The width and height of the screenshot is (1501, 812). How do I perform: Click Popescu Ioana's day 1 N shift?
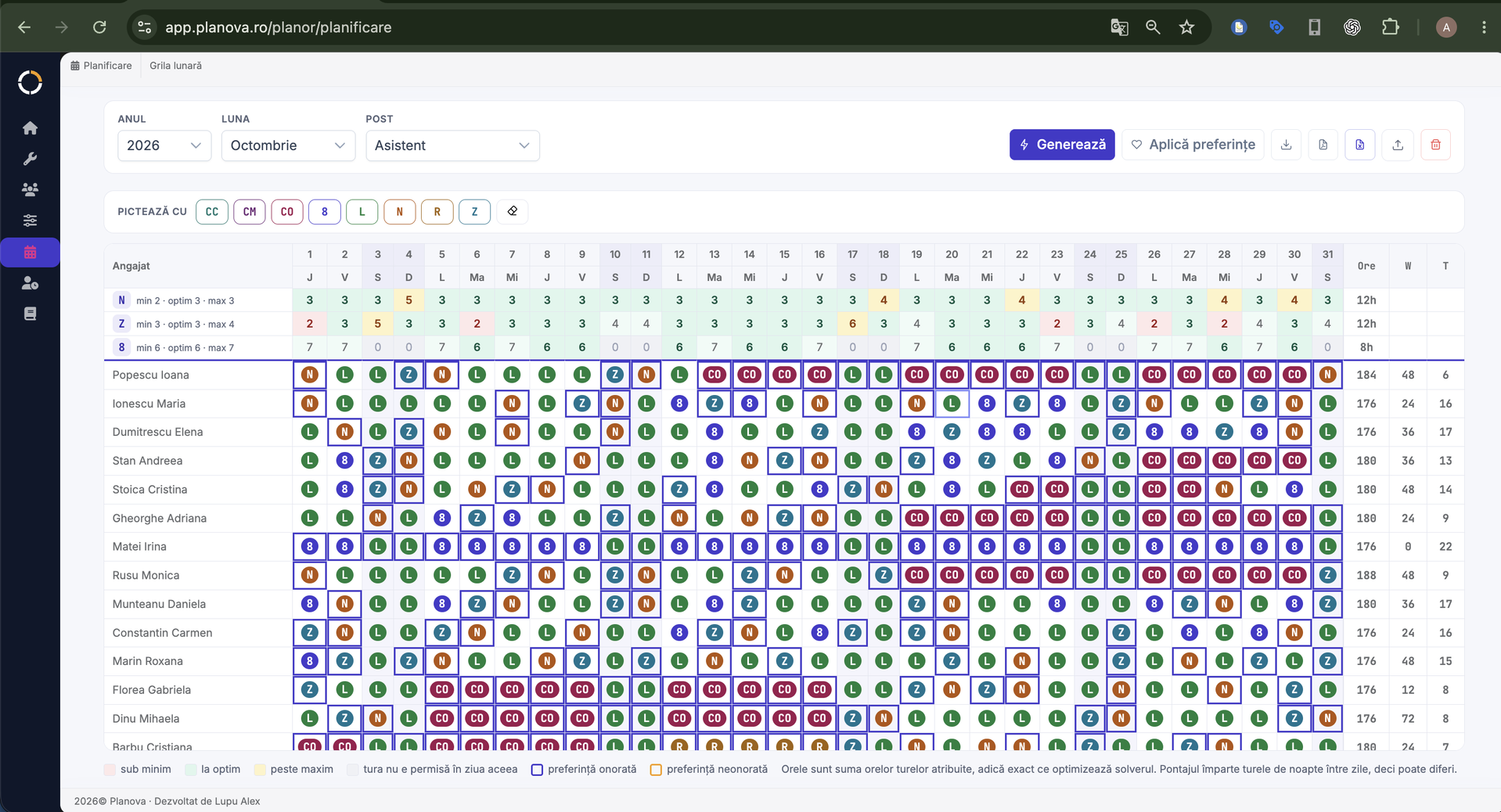coord(310,375)
